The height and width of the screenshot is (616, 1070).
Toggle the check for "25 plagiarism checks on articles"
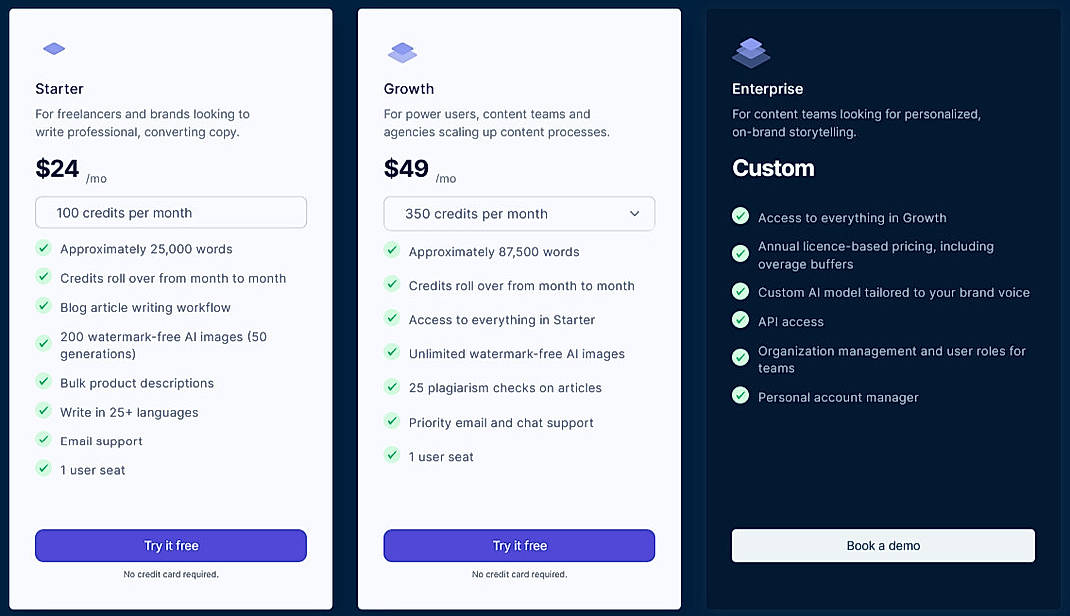pos(392,388)
